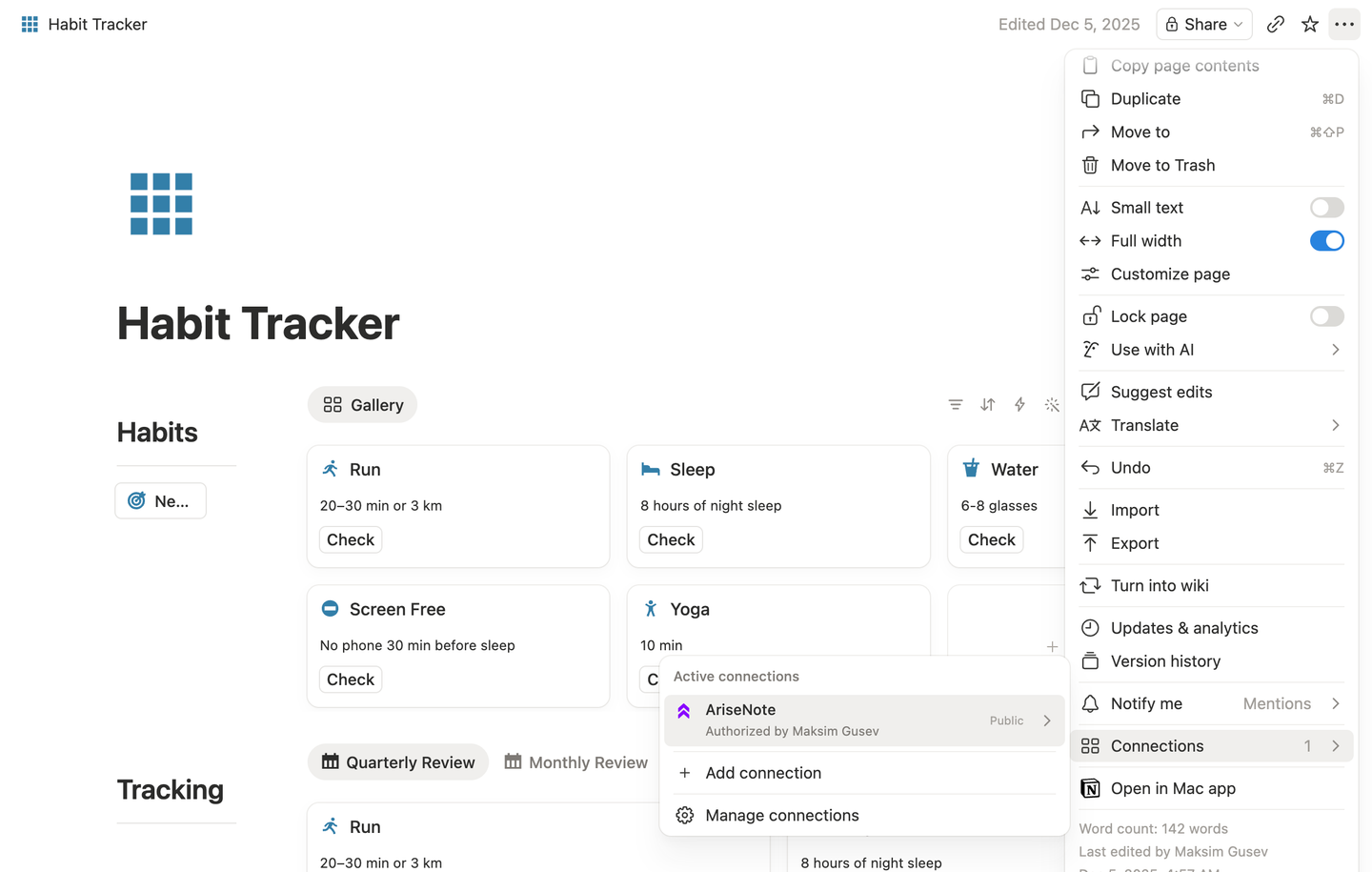Viewport: 1372px width, 872px height.
Task: Click the copy link icon in top bar
Action: pos(1275,25)
